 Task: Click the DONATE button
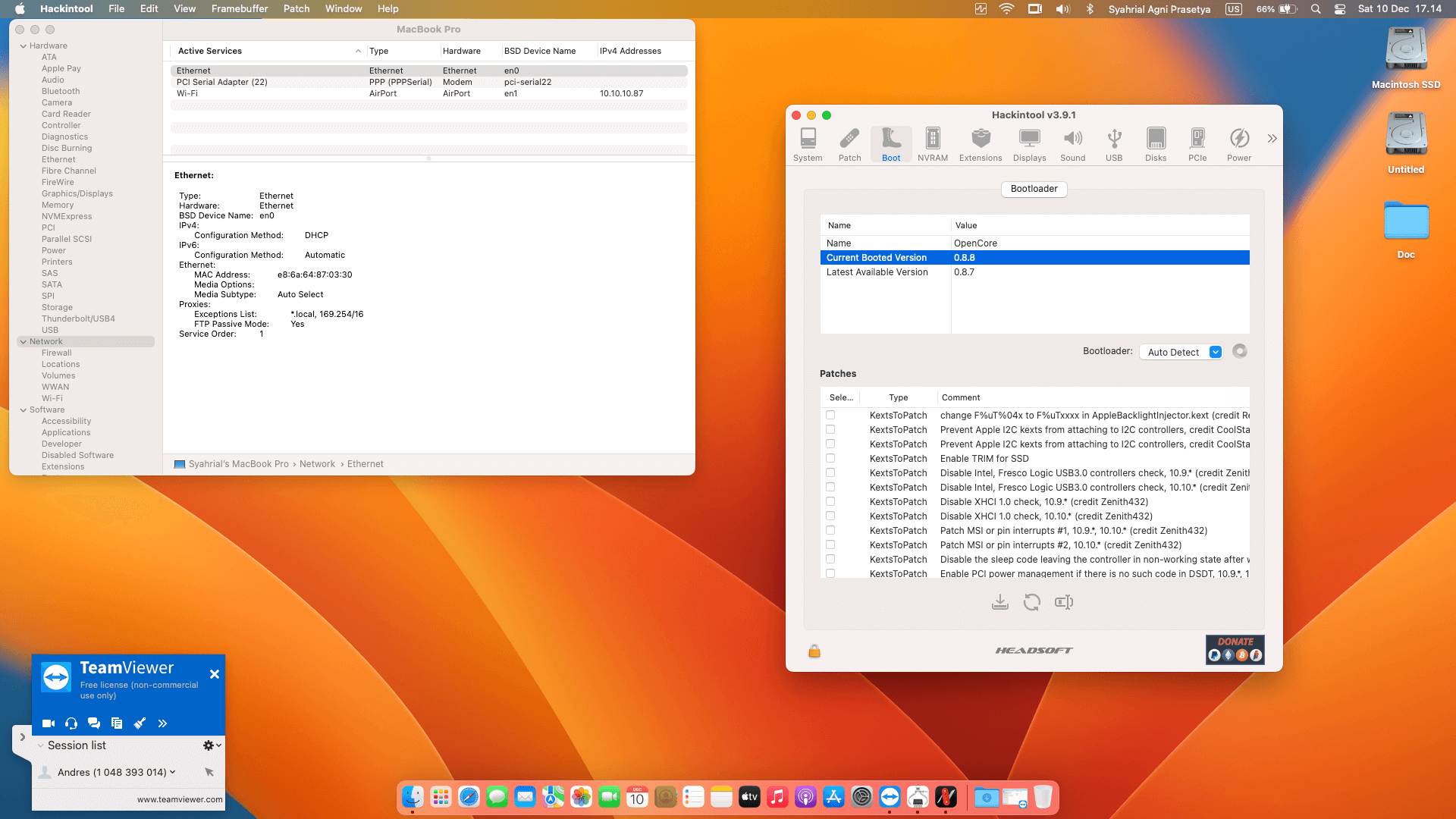click(x=1235, y=650)
